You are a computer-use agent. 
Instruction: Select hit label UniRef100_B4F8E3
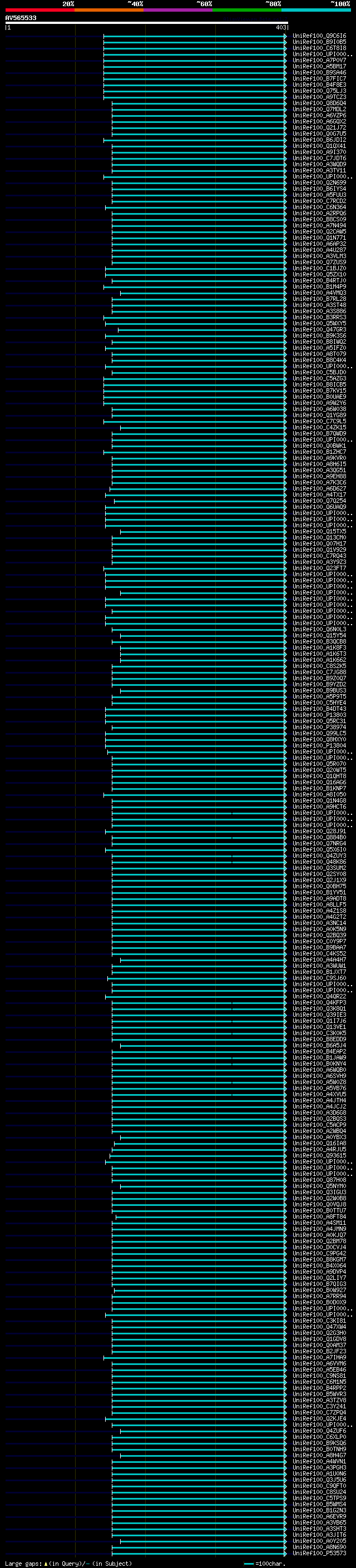[x=319, y=85]
